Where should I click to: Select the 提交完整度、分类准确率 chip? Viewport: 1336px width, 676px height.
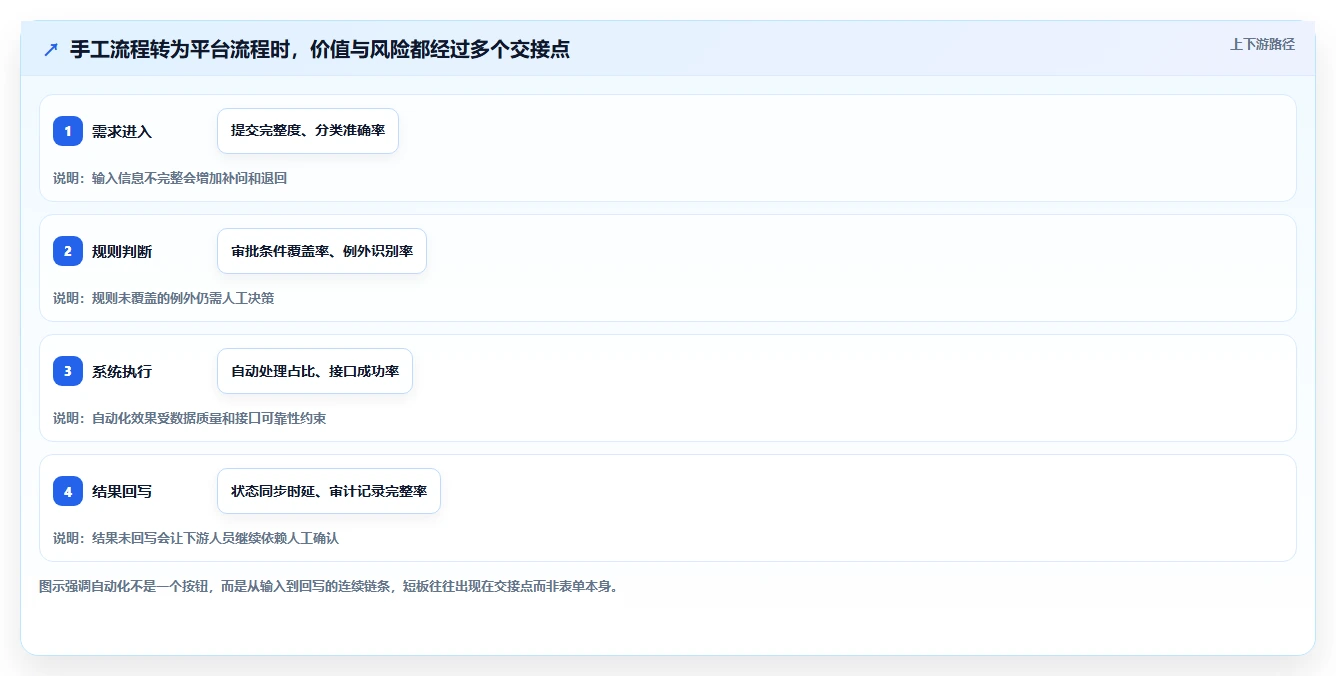pyautogui.click(x=308, y=131)
